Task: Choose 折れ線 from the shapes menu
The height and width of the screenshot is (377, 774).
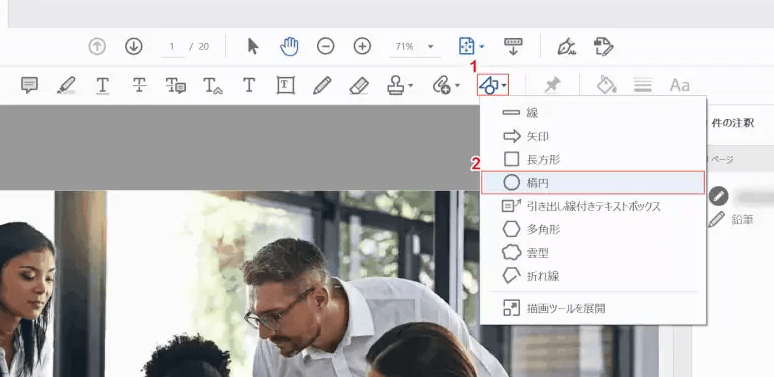Action: click(593, 276)
